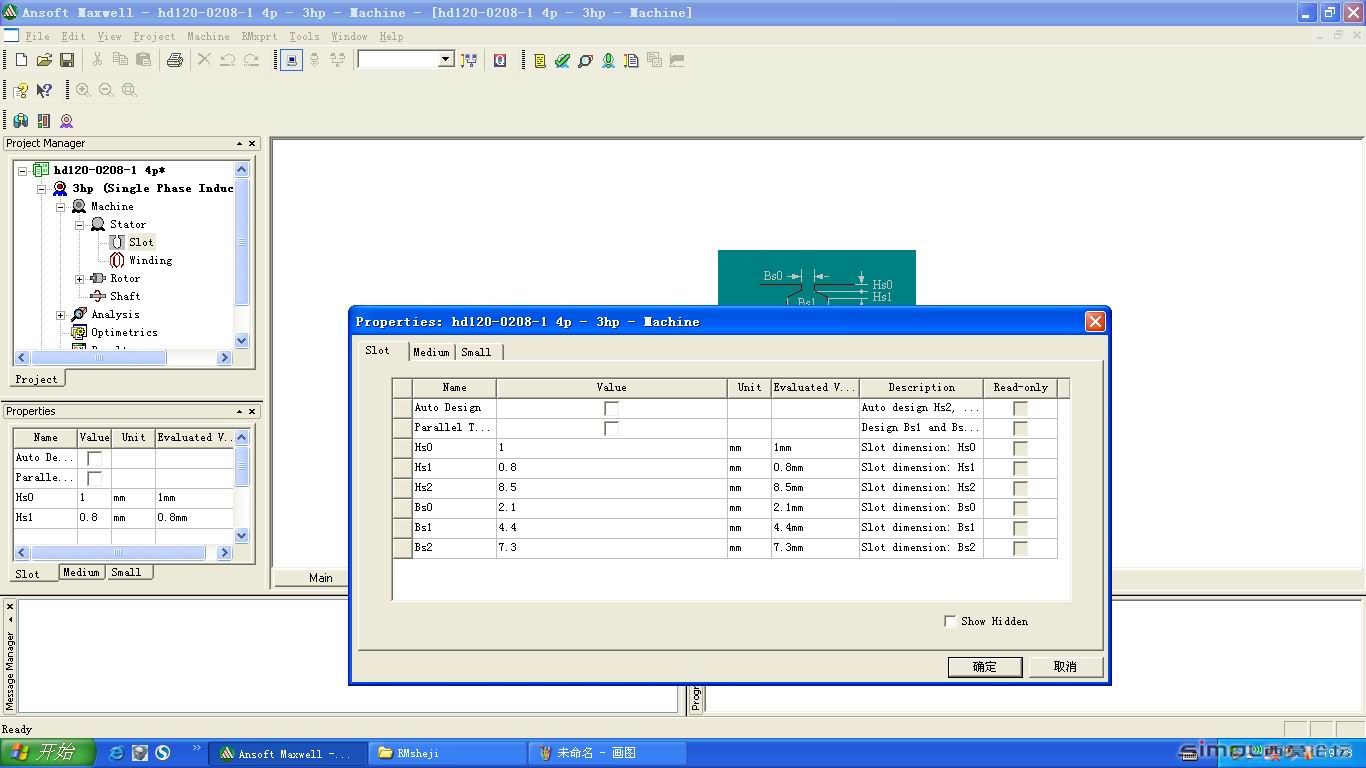Tick Auto De... checkbox in docked Properties panel
The width and height of the screenshot is (1366, 768).
94,458
